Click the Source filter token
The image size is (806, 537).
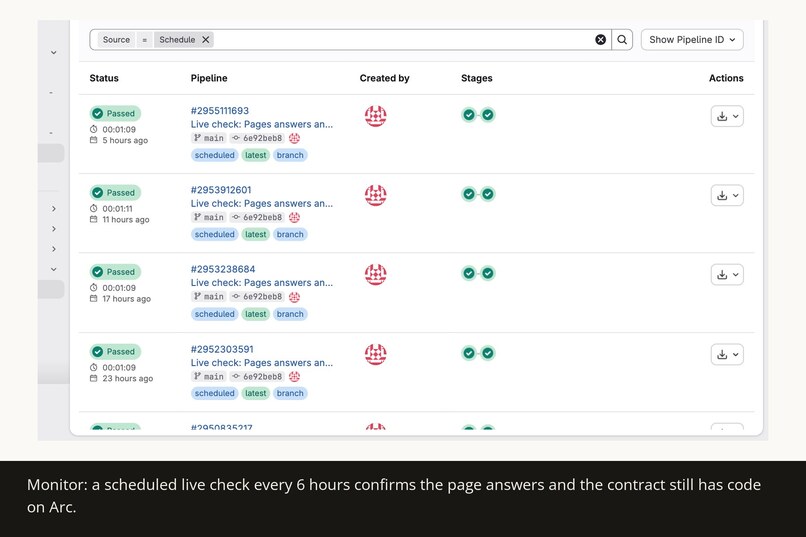click(x=116, y=40)
